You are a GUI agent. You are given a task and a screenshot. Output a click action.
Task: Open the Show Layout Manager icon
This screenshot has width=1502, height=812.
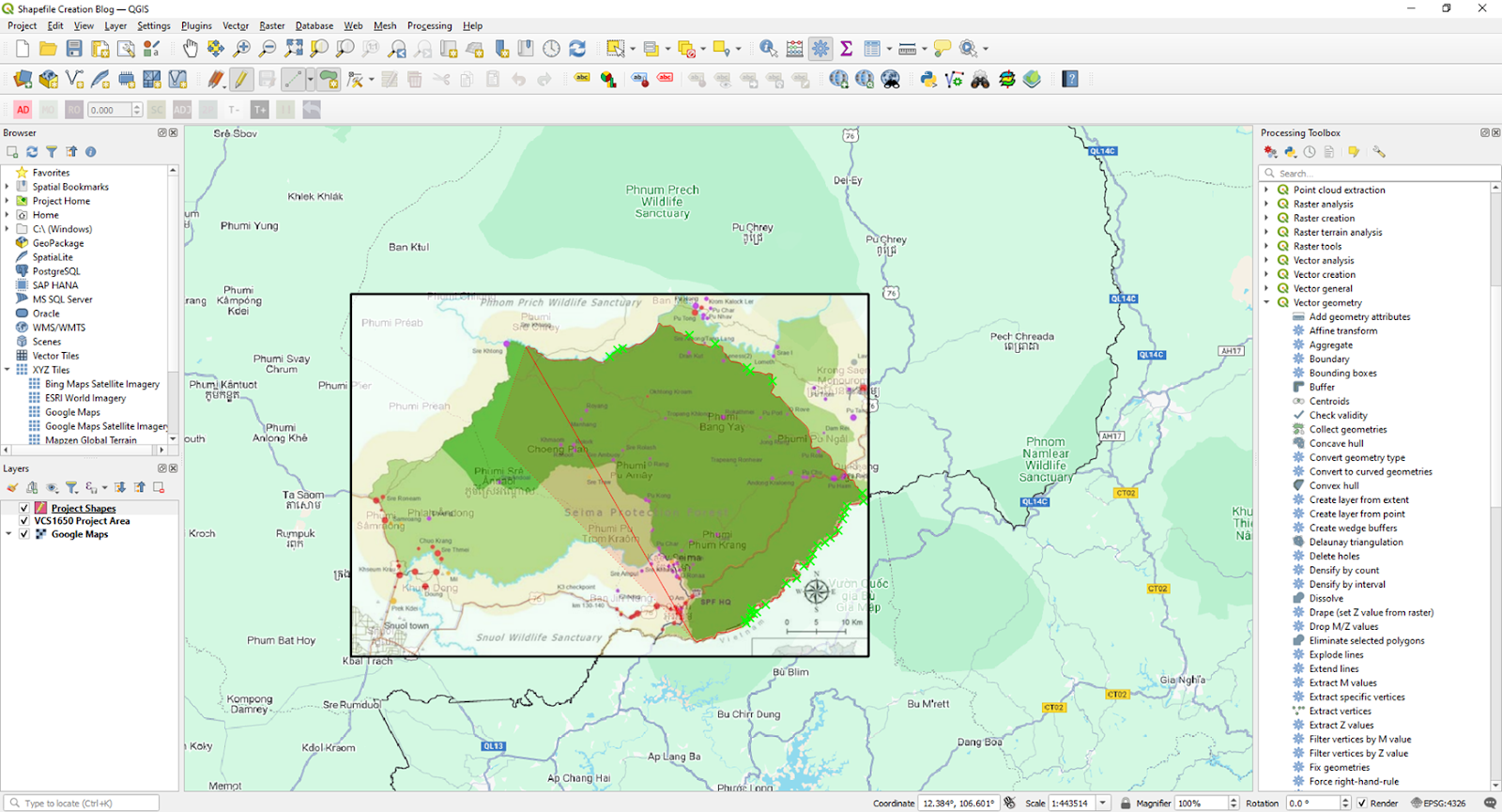(126, 49)
